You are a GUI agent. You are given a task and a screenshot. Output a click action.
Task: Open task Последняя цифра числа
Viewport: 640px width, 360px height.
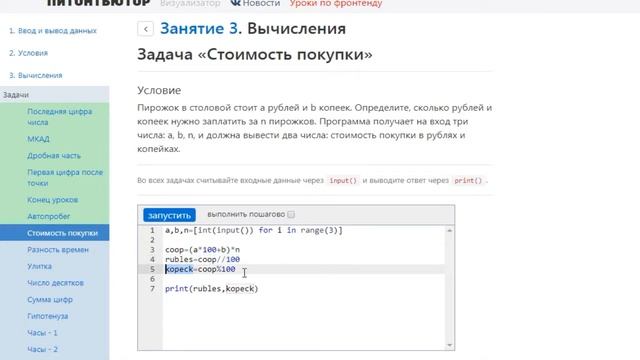tap(60, 117)
